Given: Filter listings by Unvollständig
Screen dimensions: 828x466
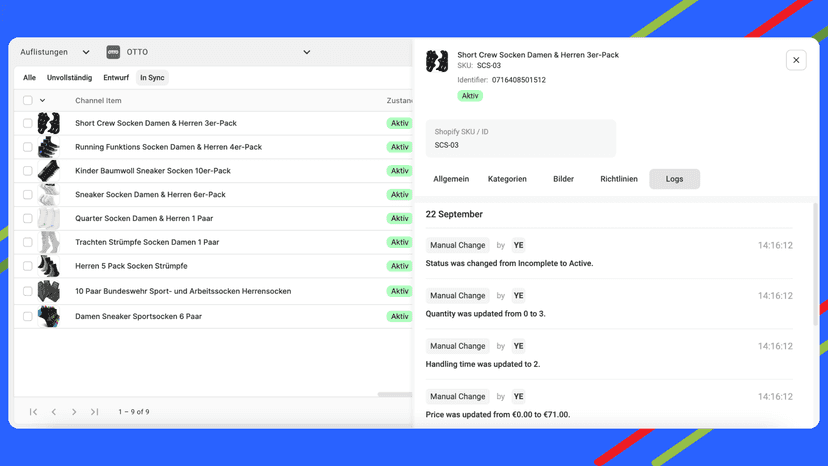Looking at the screenshot, I should tap(69, 78).
